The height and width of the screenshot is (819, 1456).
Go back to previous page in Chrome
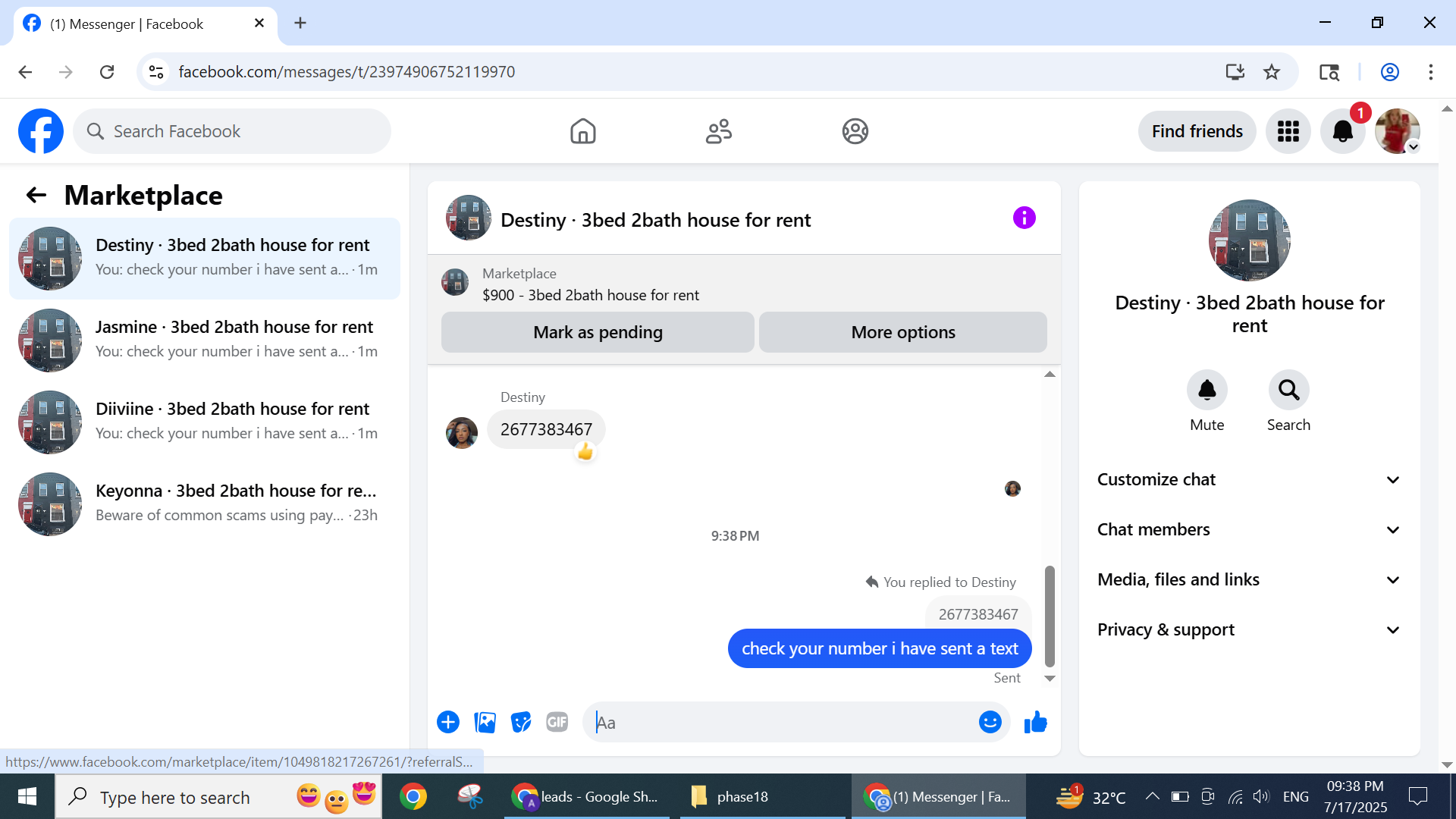[25, 72]
